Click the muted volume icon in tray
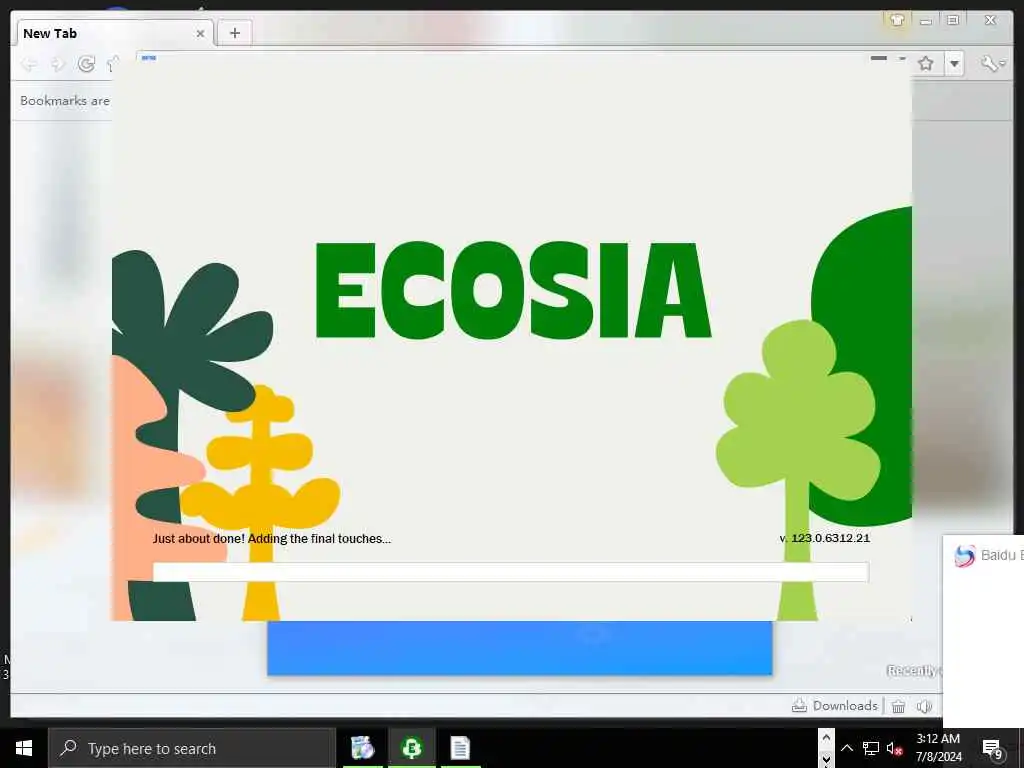The height and width of the screenshot is (768, 1024). [895, 748]
